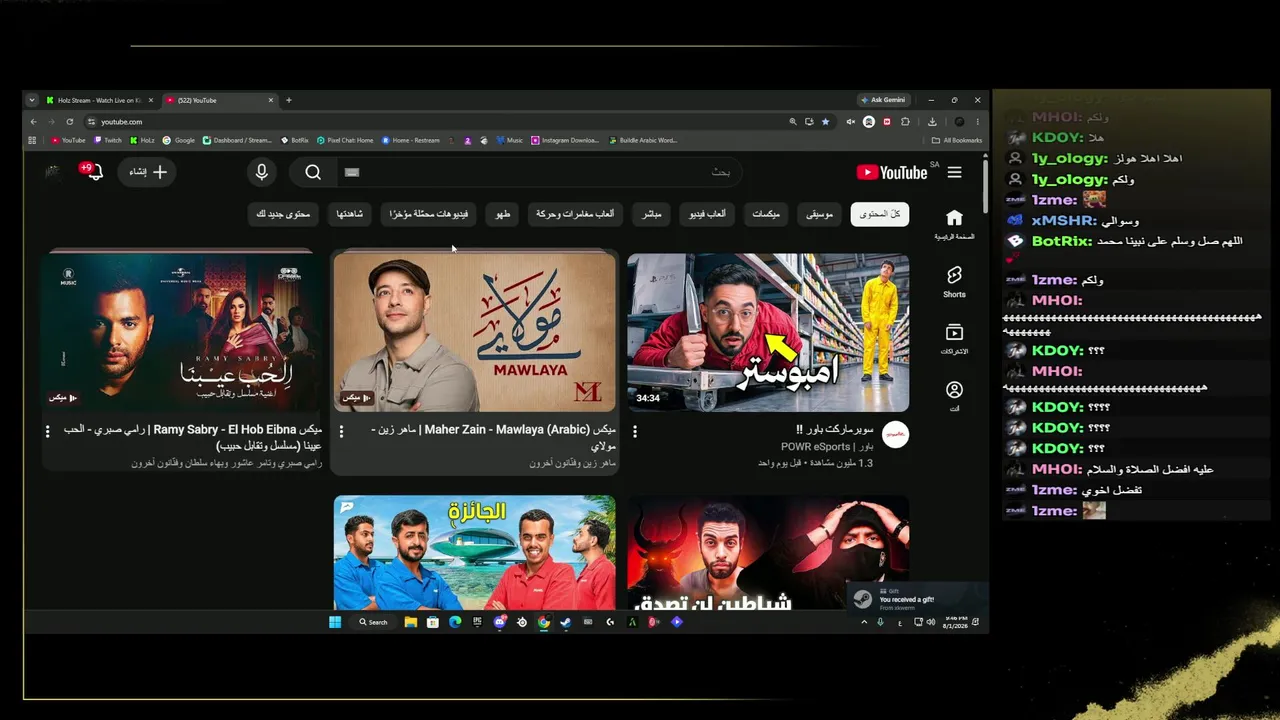The image size is (1280, 720).
Task: Open a new Chrome tab
Action: (x=289, y=100)
